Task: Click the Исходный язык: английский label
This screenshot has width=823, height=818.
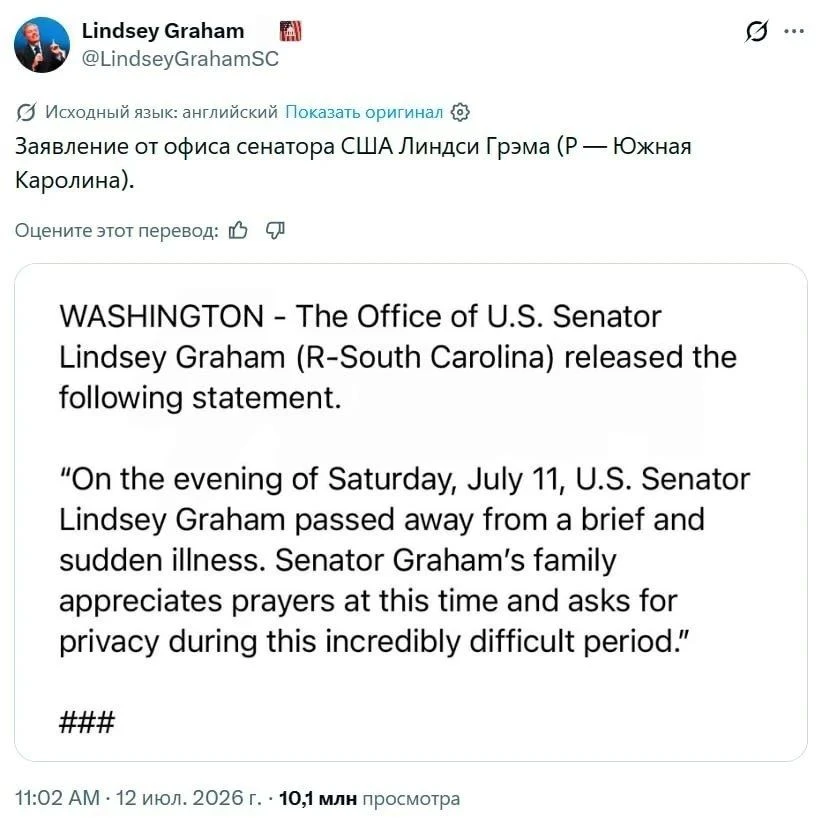Action: [161, 112]
